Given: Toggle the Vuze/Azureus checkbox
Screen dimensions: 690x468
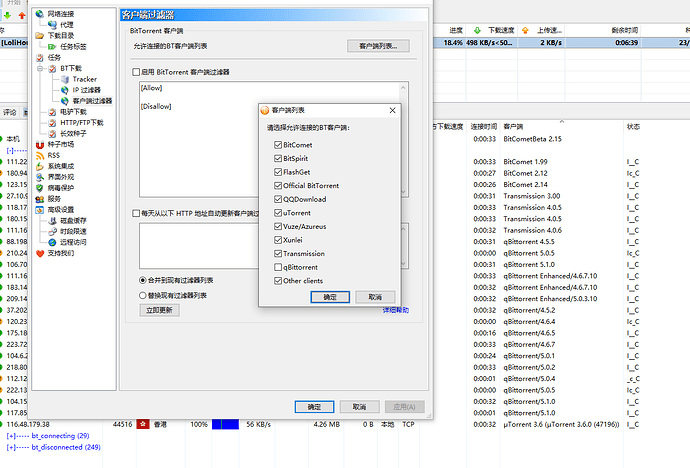Looking at the screenshot, I should coord(278,227).
